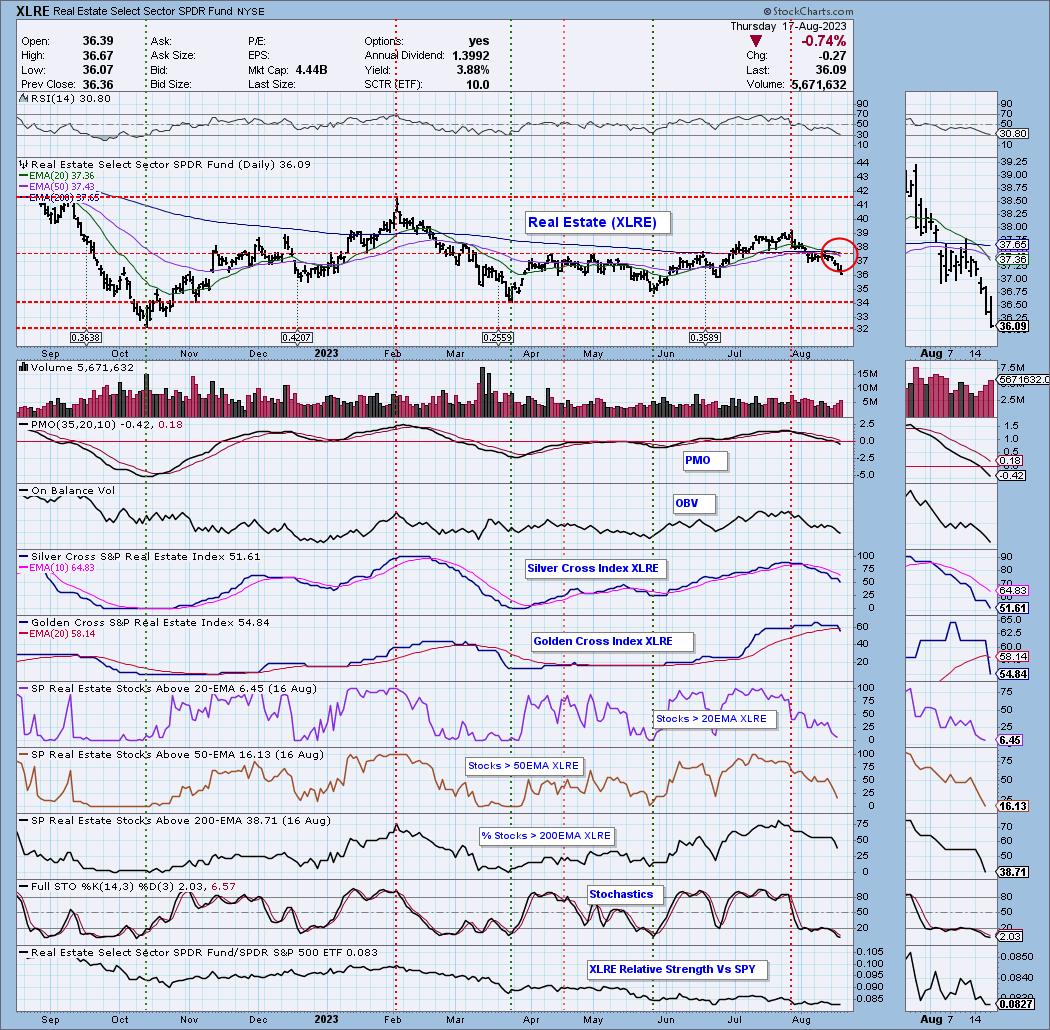1050x1030 pixels.
Task: Click the RSI(14) 30.80 indicator title
Action: (65, 98)
